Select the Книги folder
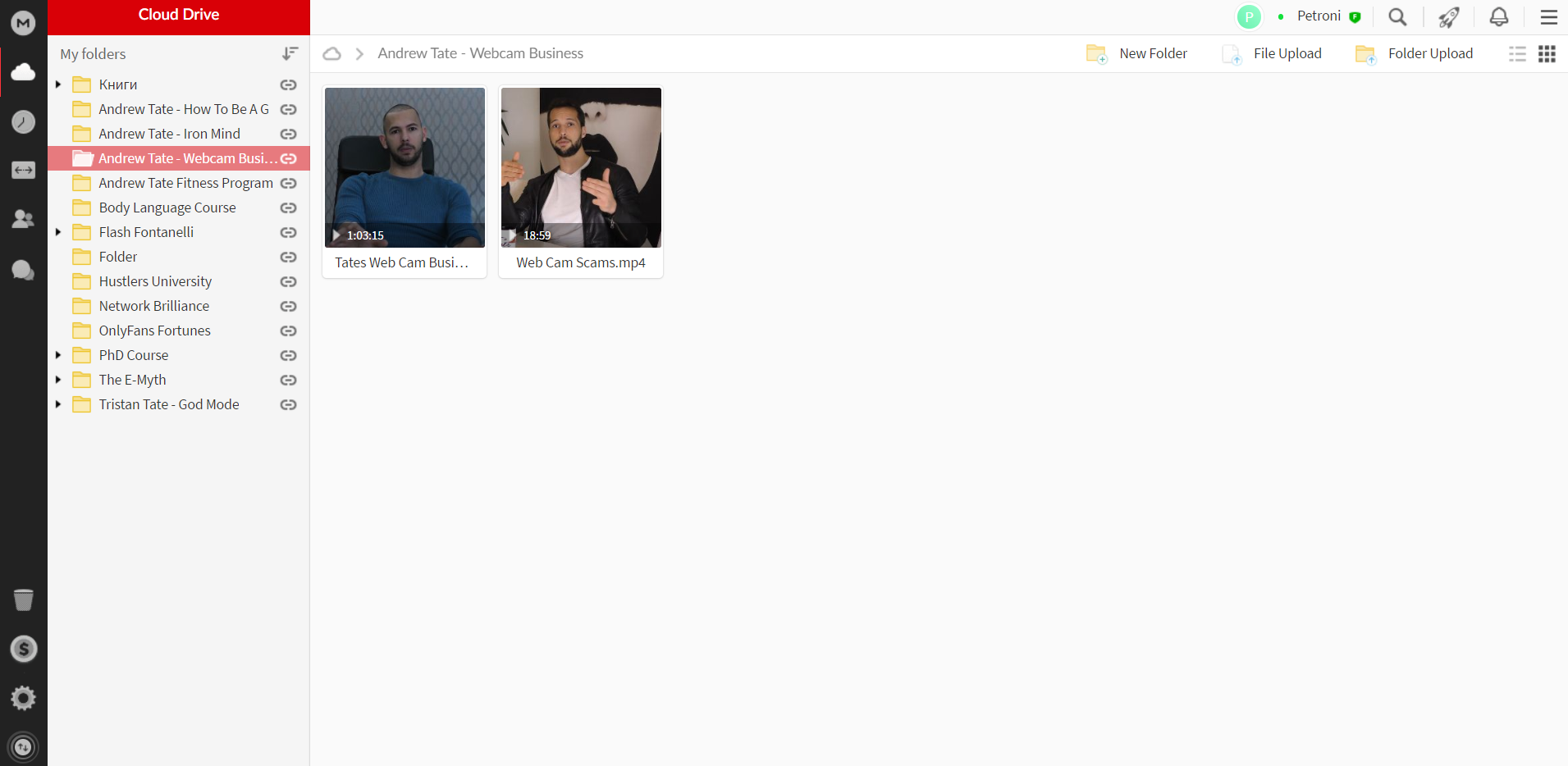Image resolution: width=1568 pixels, height=766 pixels. tap(179, 84)
